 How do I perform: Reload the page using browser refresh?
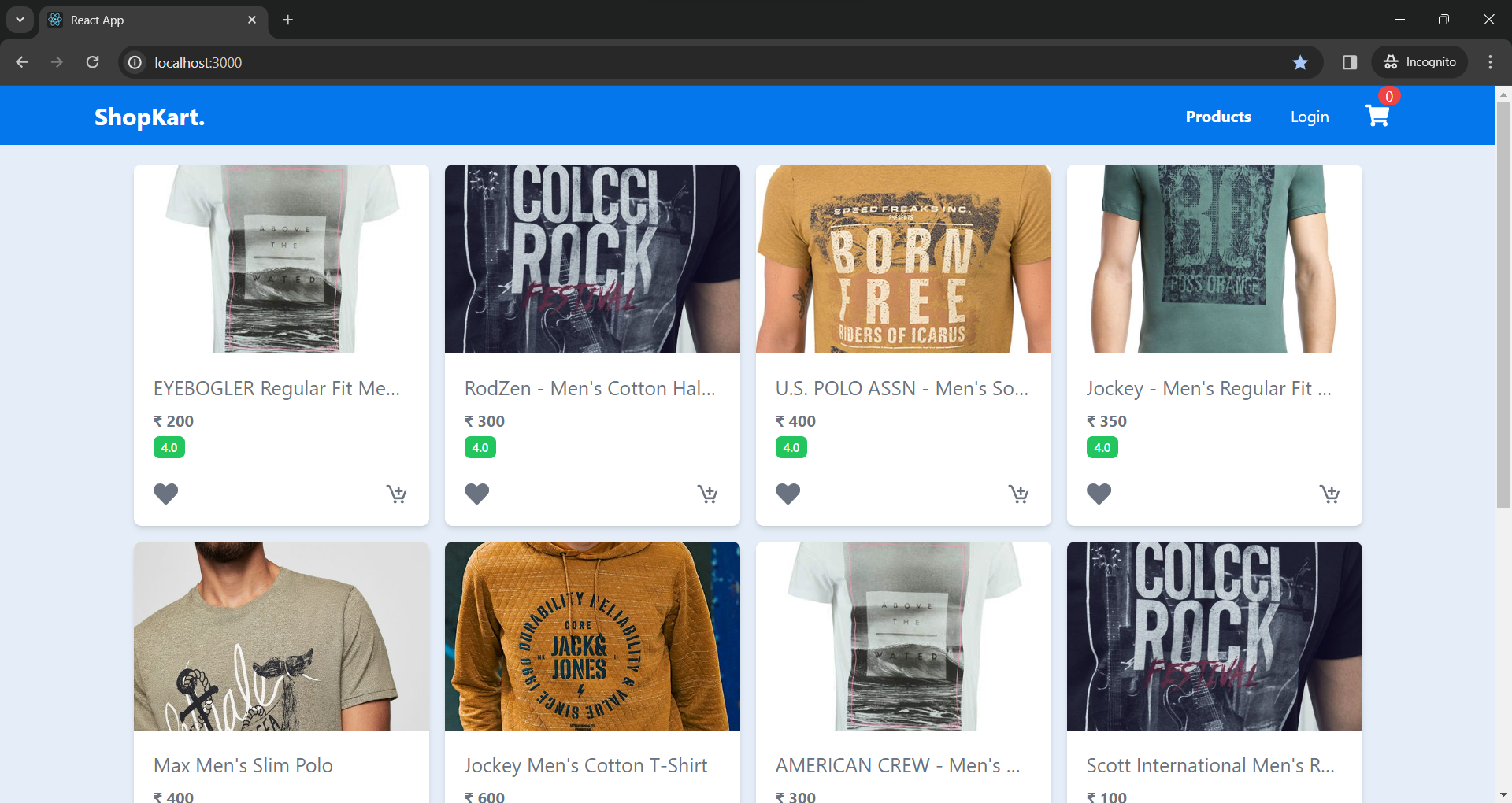click(x=92, y=62)
